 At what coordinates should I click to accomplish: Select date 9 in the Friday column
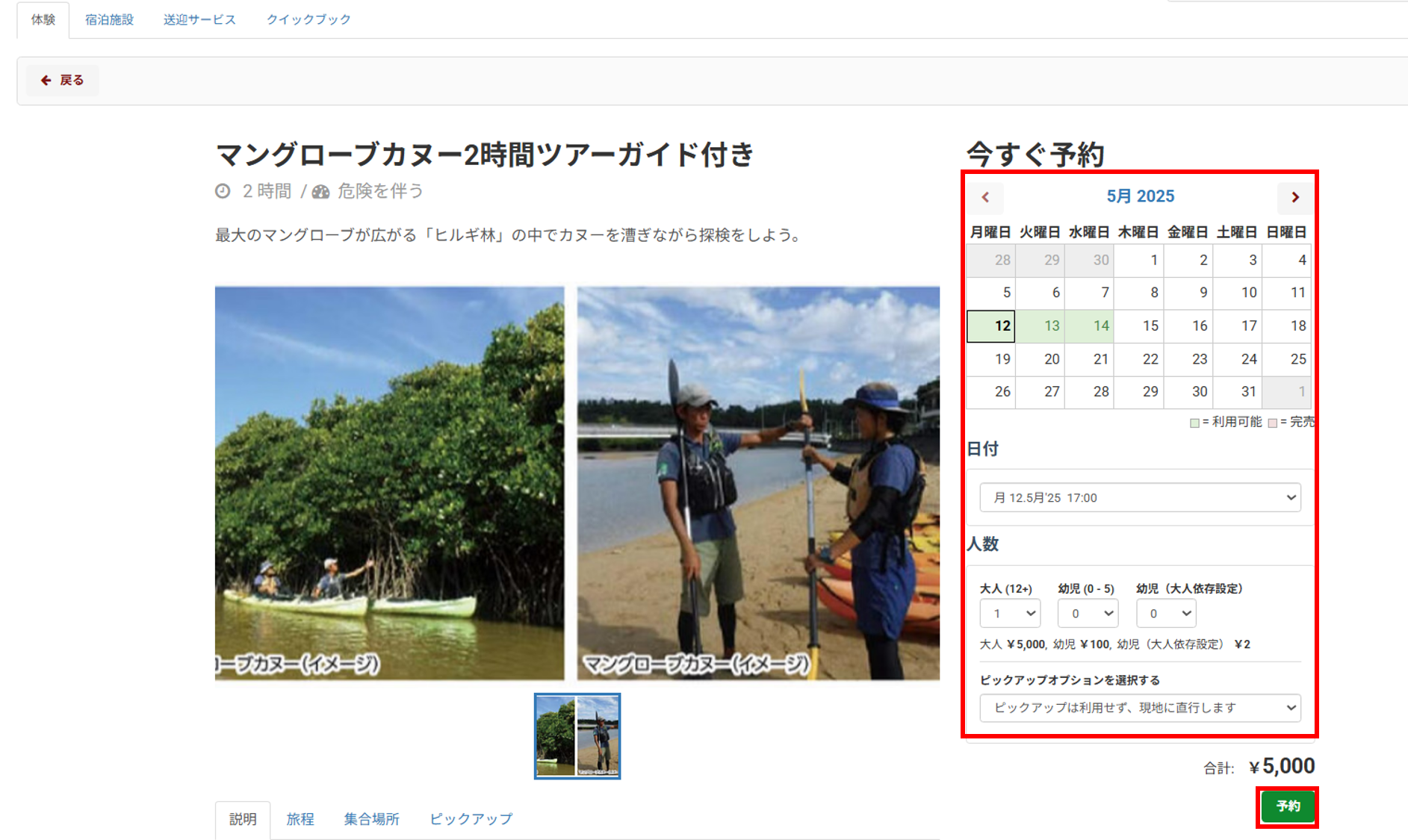coord(1188,293)
